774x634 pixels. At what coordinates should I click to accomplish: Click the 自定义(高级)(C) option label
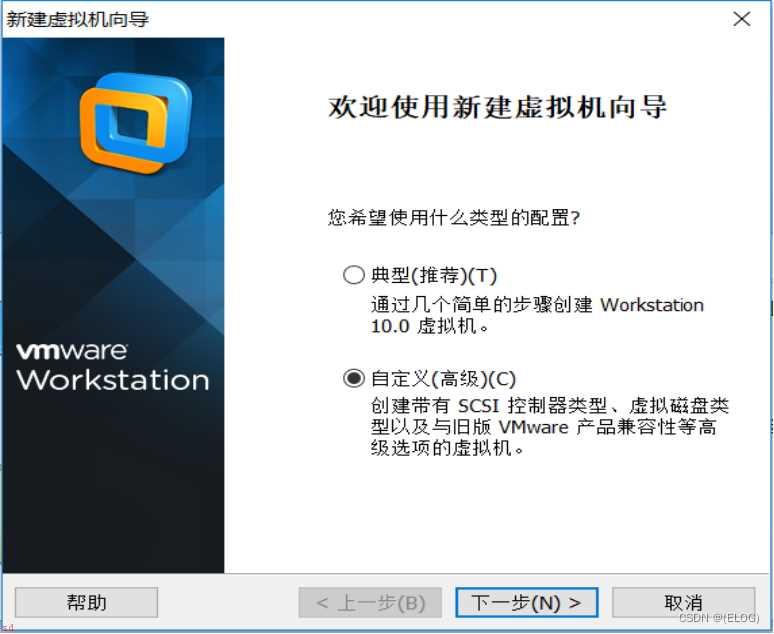coord(443,379)
